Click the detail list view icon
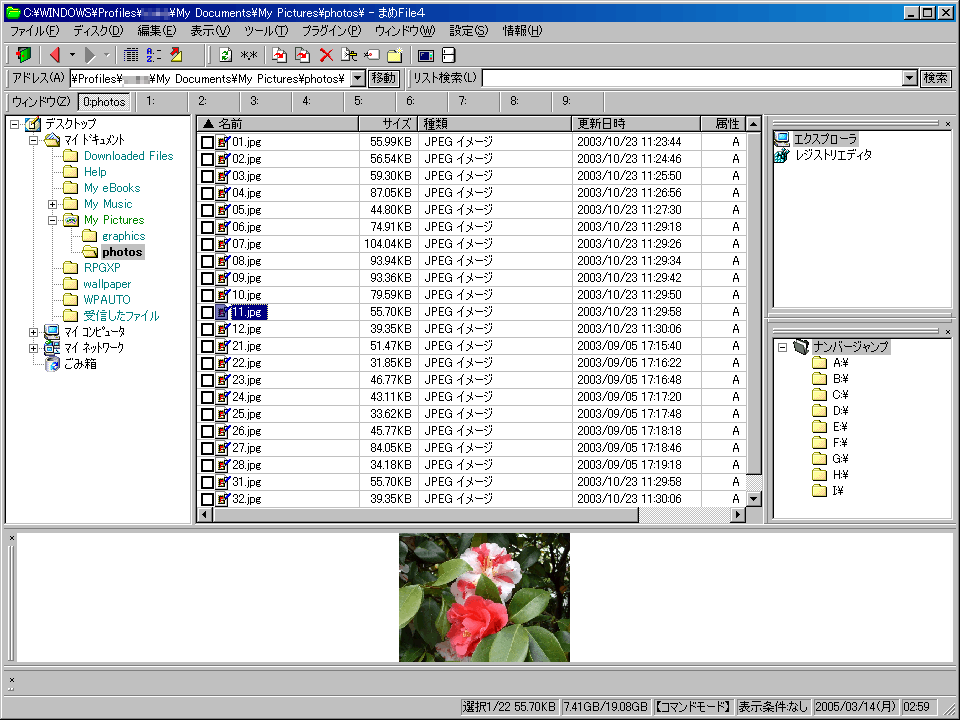The width and height of the screenshot is (960, 720). [x=131, y=55]
